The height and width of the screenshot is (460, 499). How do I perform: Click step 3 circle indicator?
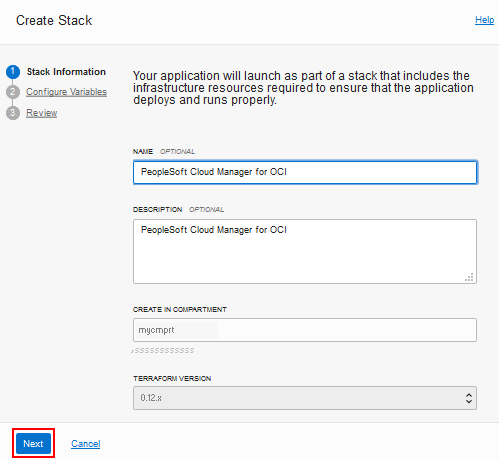13,113
